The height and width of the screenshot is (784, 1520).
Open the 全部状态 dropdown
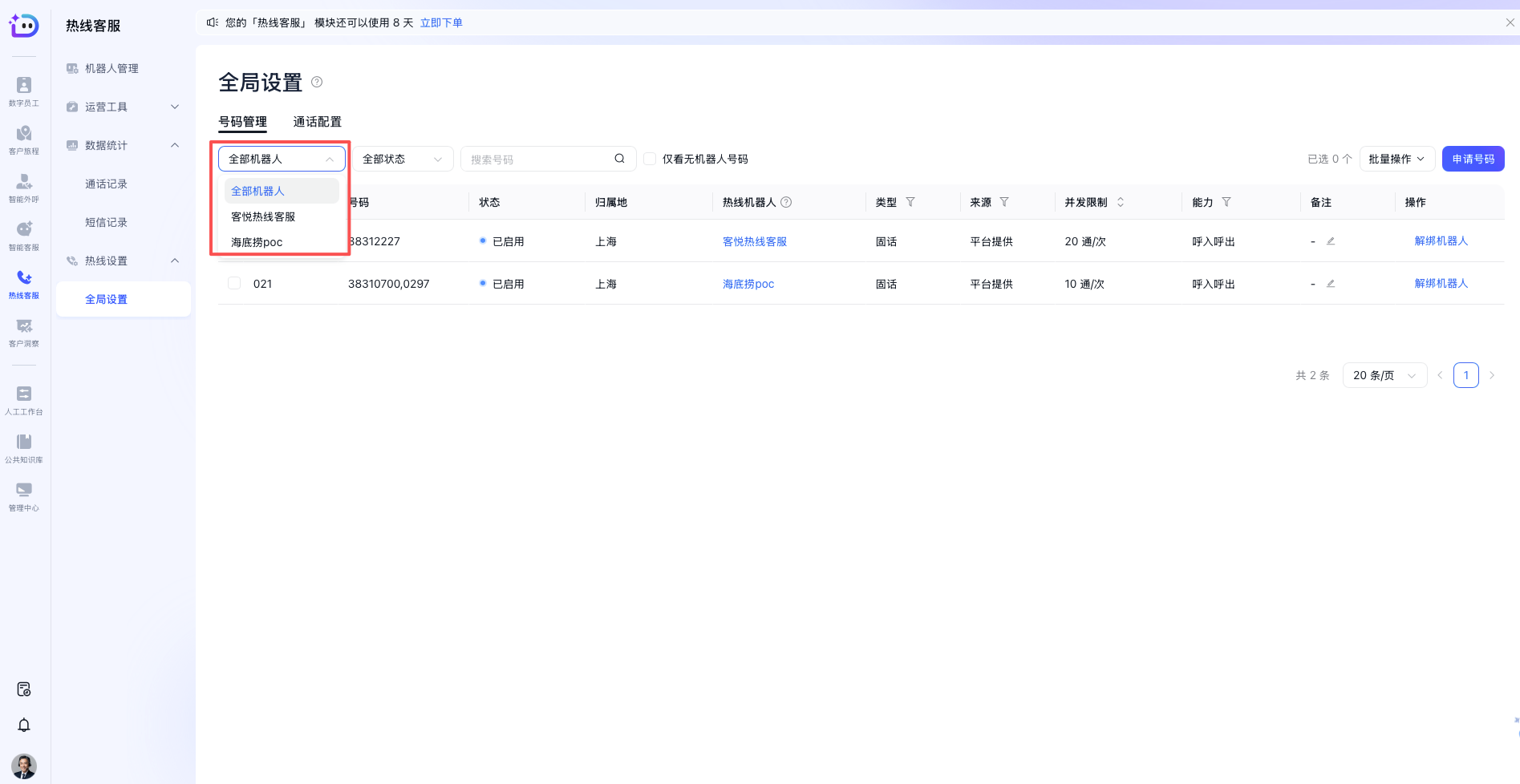(x=403, y=159)
